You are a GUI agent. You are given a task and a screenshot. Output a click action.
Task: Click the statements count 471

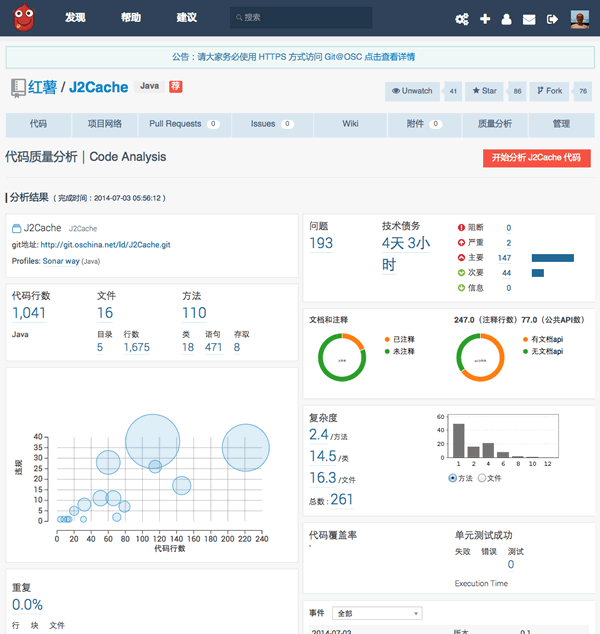coord(213,348)
